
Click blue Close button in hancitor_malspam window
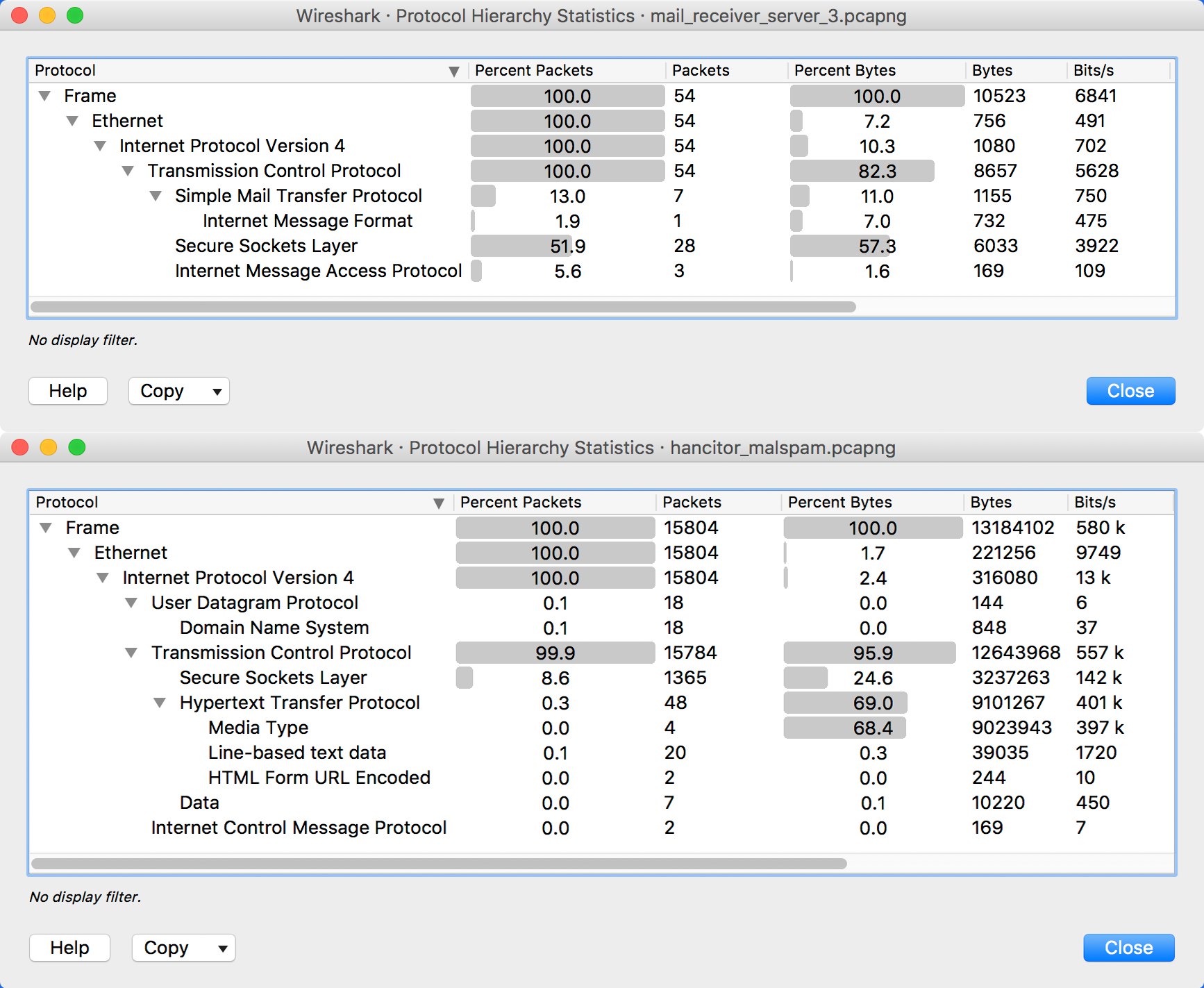pos(1129,948)
